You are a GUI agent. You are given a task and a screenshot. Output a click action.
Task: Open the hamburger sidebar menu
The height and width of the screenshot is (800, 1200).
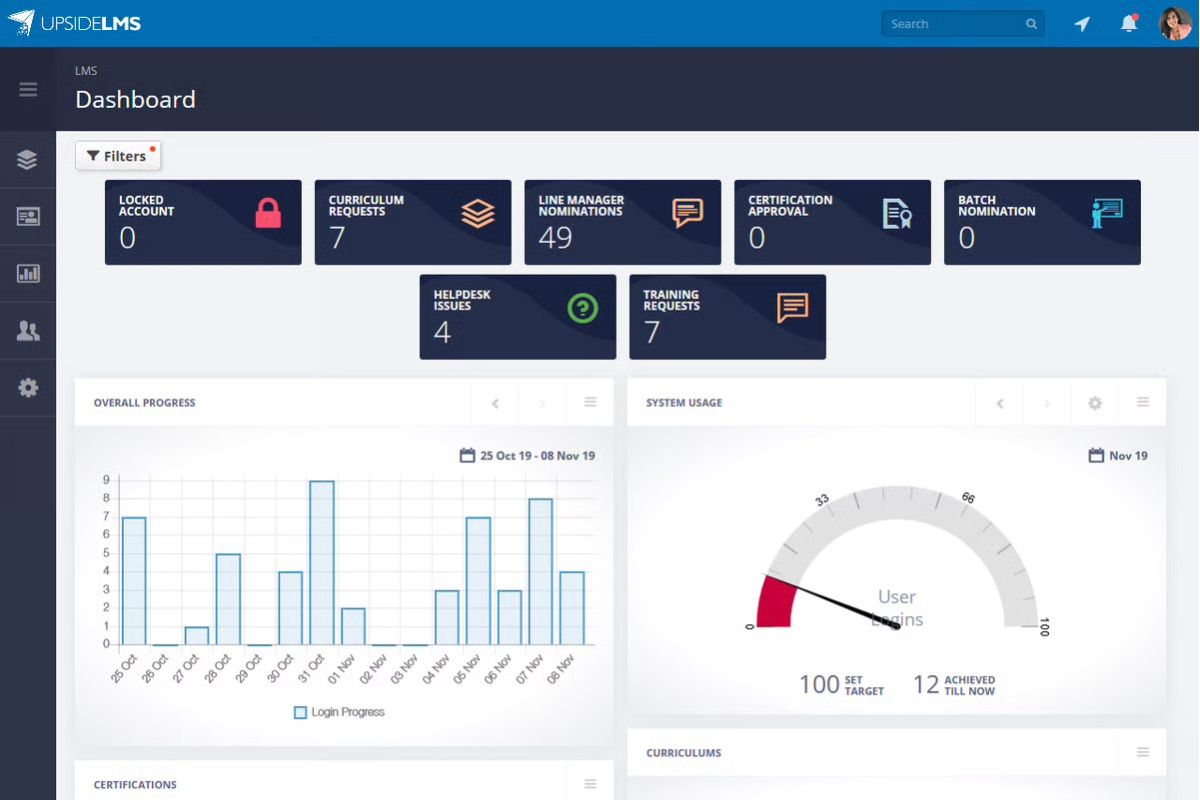pyautogui.click(x=28, y=89)
